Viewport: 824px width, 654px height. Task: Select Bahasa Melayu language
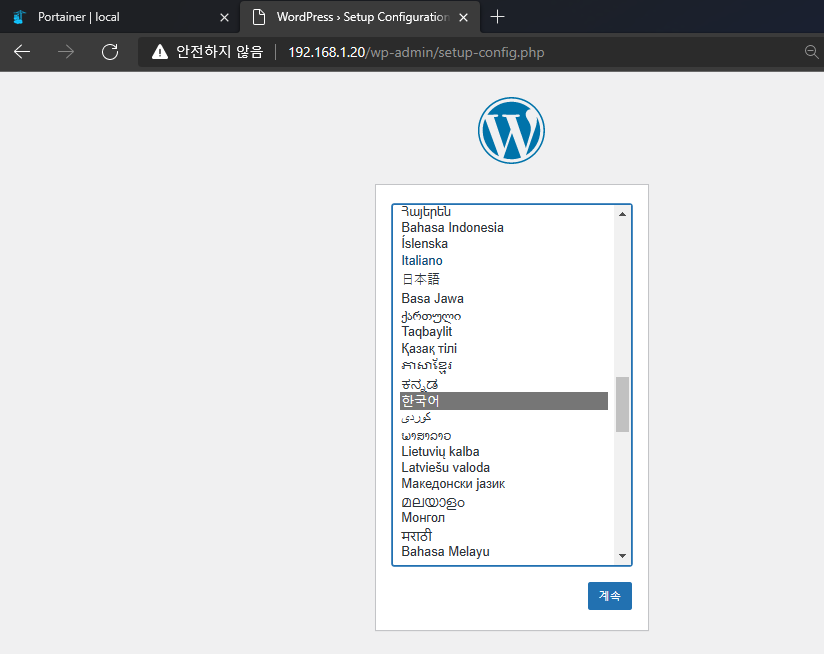[x=504, y=552]
